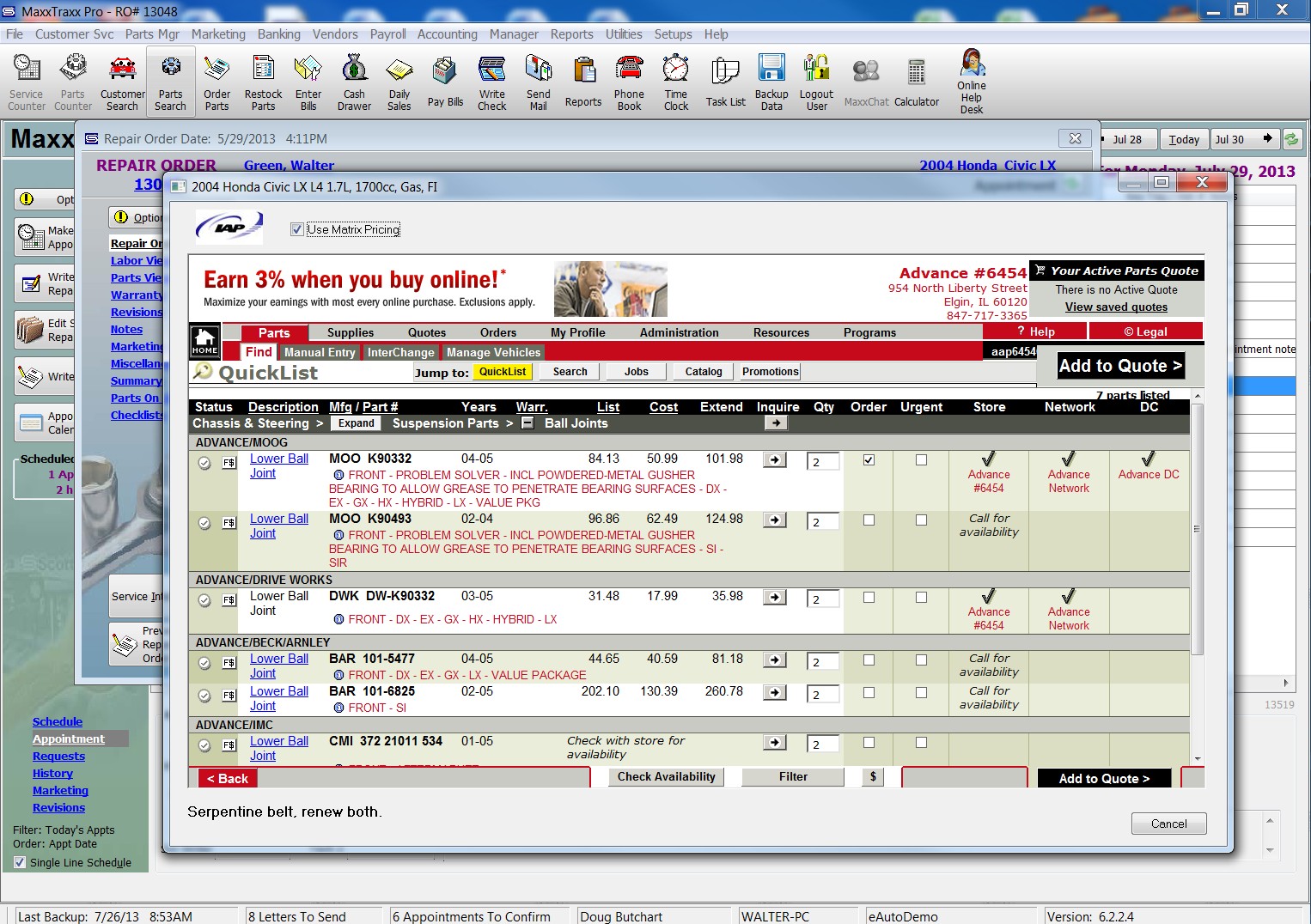
Task: Open Pay Bills tool
Action: (x=445, y=82)
